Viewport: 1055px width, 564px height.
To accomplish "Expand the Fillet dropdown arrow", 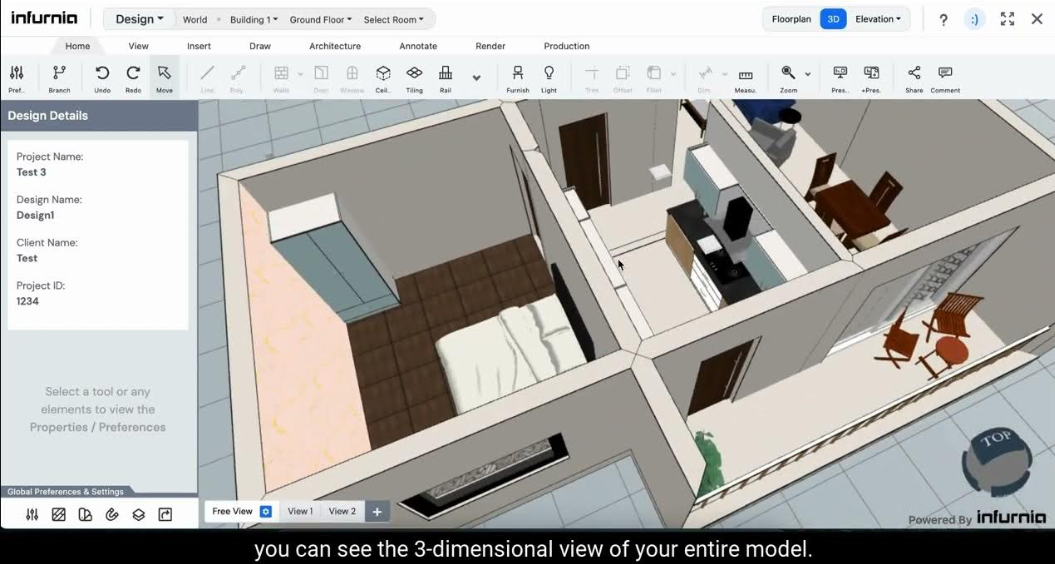I will click(x=673, y=74).
